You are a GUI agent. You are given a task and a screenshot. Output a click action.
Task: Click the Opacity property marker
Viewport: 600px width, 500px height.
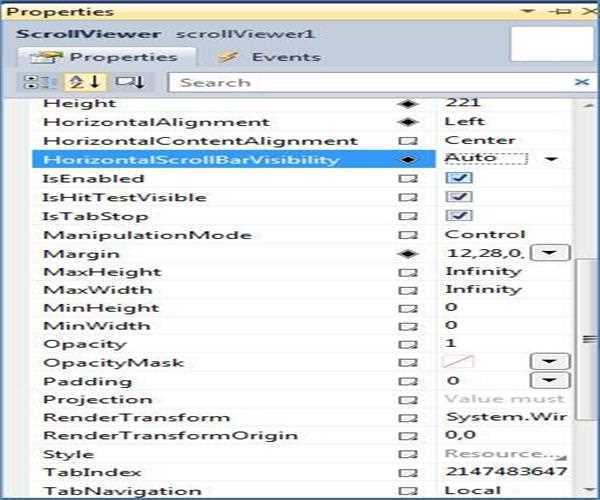pos(408,345)
